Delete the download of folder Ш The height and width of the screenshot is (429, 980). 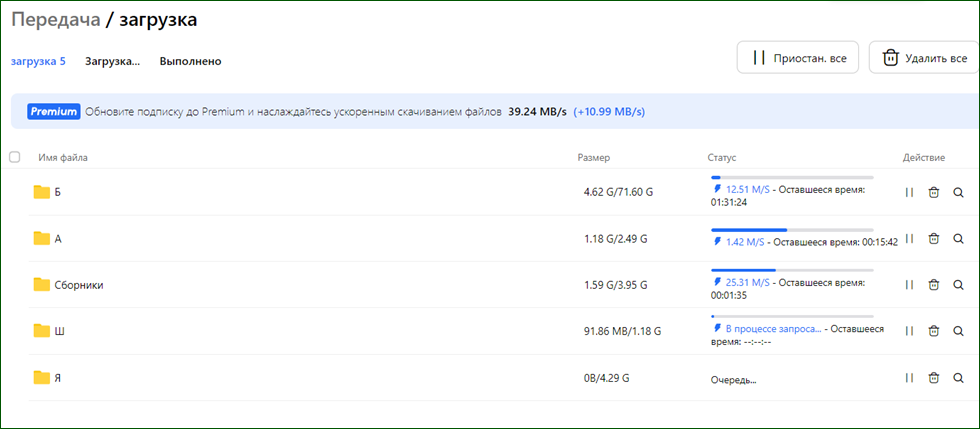pos(934,331)
